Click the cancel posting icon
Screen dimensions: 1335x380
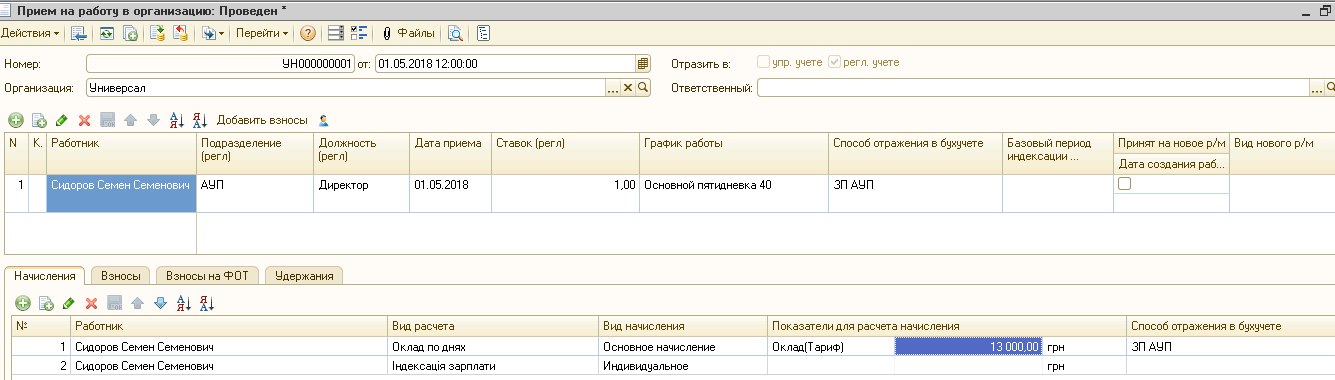coord(180,33)
